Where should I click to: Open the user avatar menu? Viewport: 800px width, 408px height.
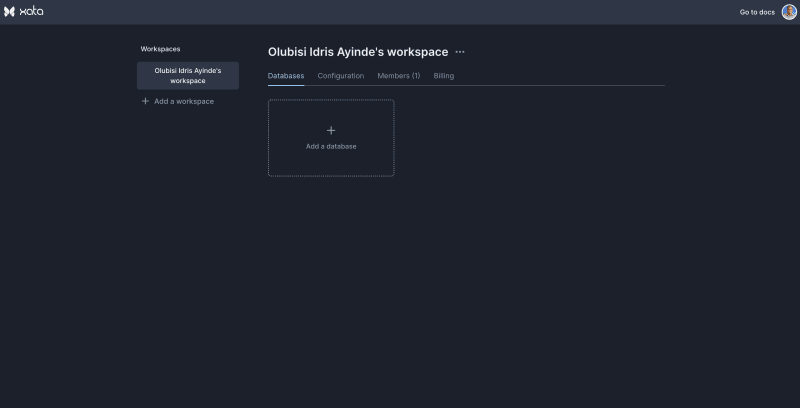pos(789,12)
